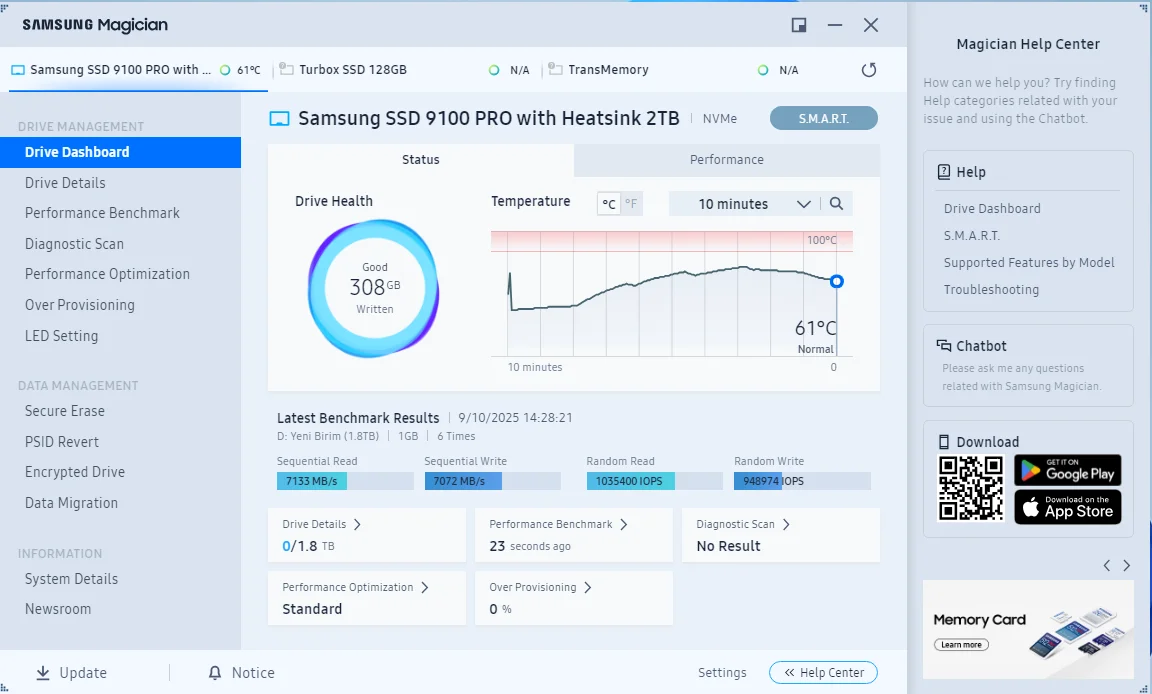Click the App Store badge
Viewport: 1152px width, 694px height.
1068,507
